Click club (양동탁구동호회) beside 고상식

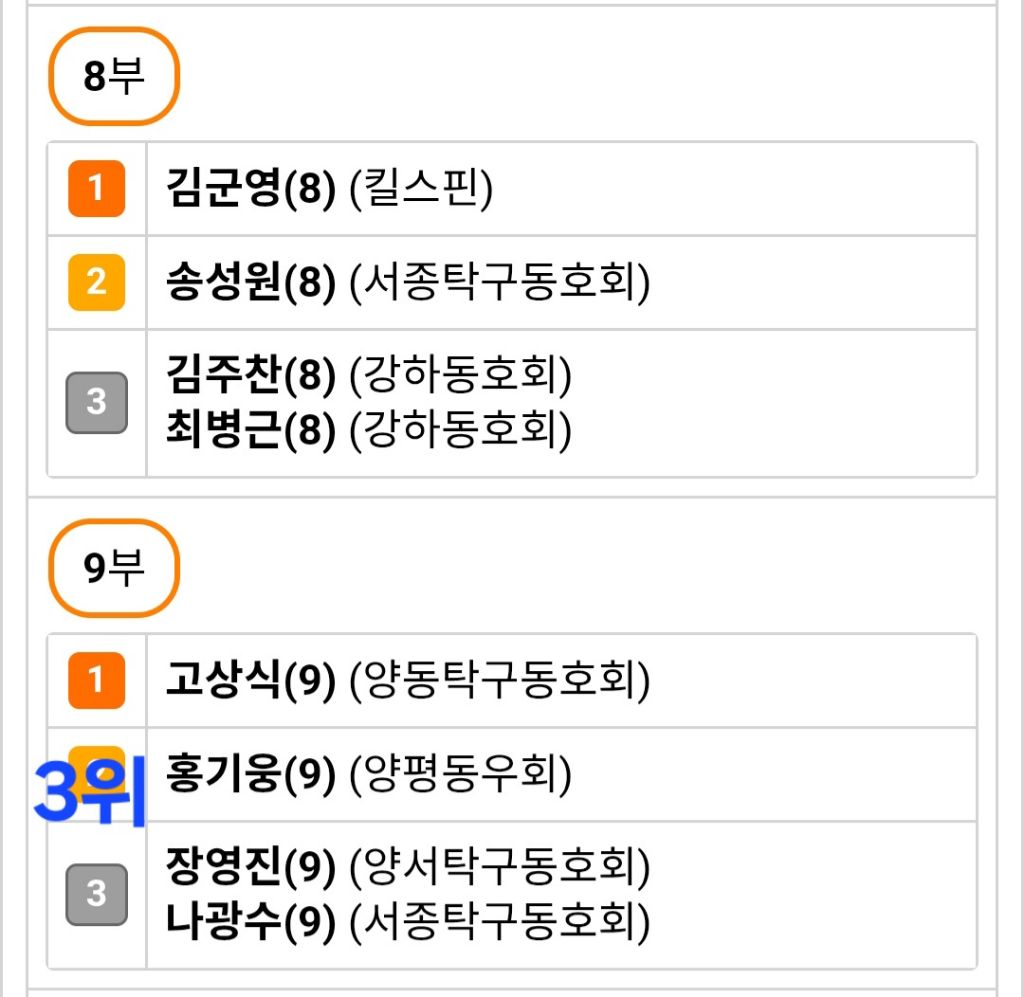tap(500, 681)
